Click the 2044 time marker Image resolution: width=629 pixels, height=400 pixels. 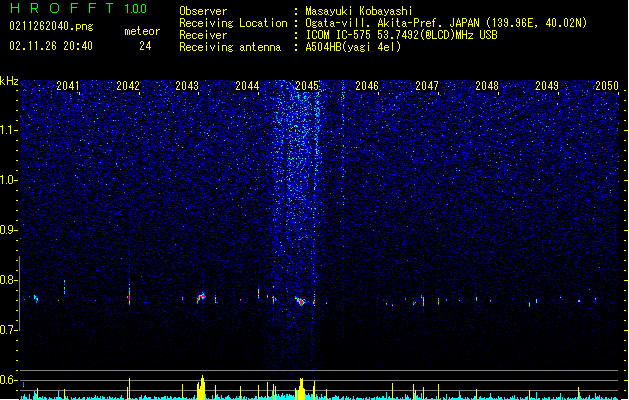[x=247, y=85]
